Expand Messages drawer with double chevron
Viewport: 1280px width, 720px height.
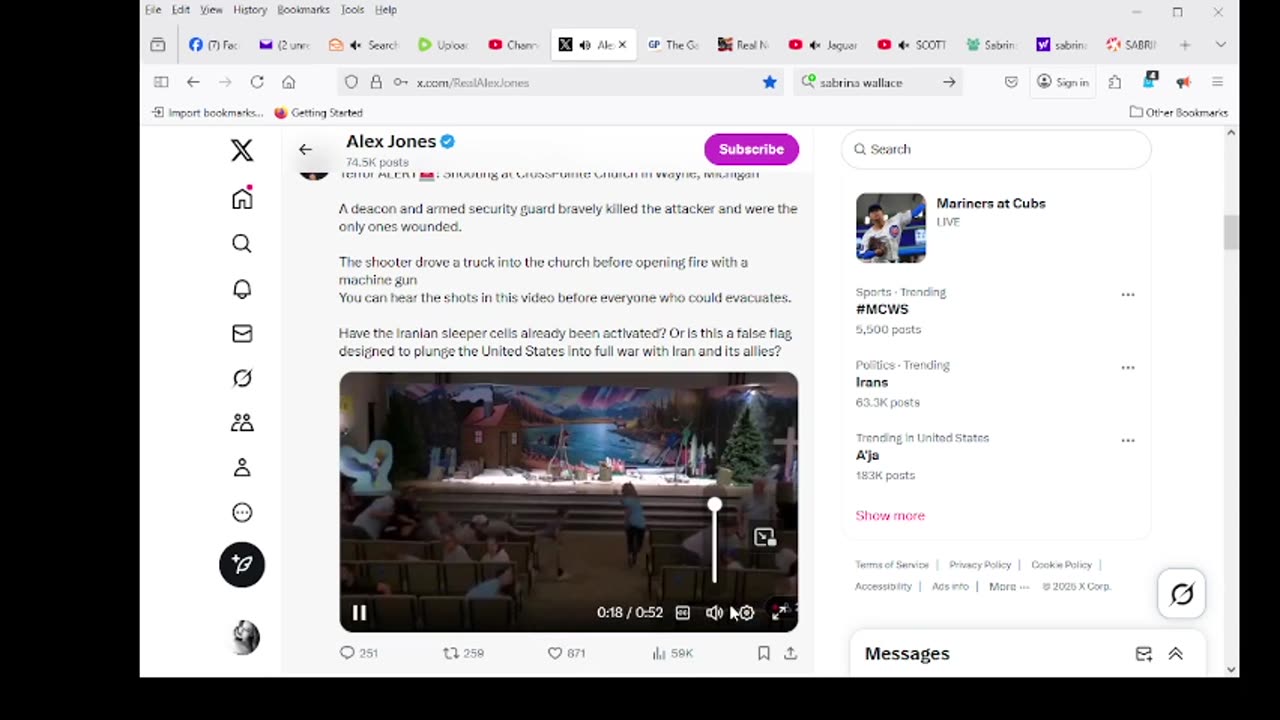pos(1176,654)
